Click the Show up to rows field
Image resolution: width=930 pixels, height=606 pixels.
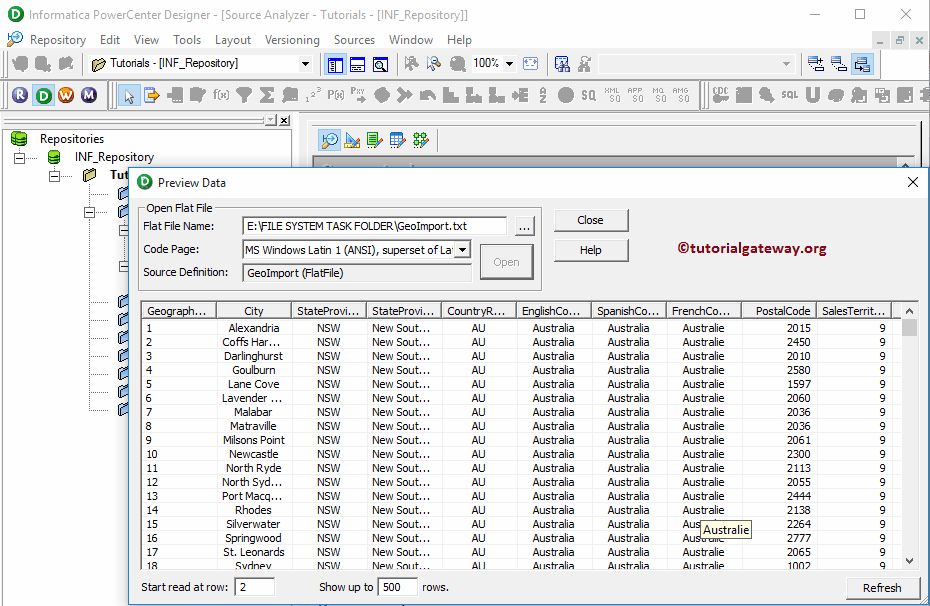(397, 587)
